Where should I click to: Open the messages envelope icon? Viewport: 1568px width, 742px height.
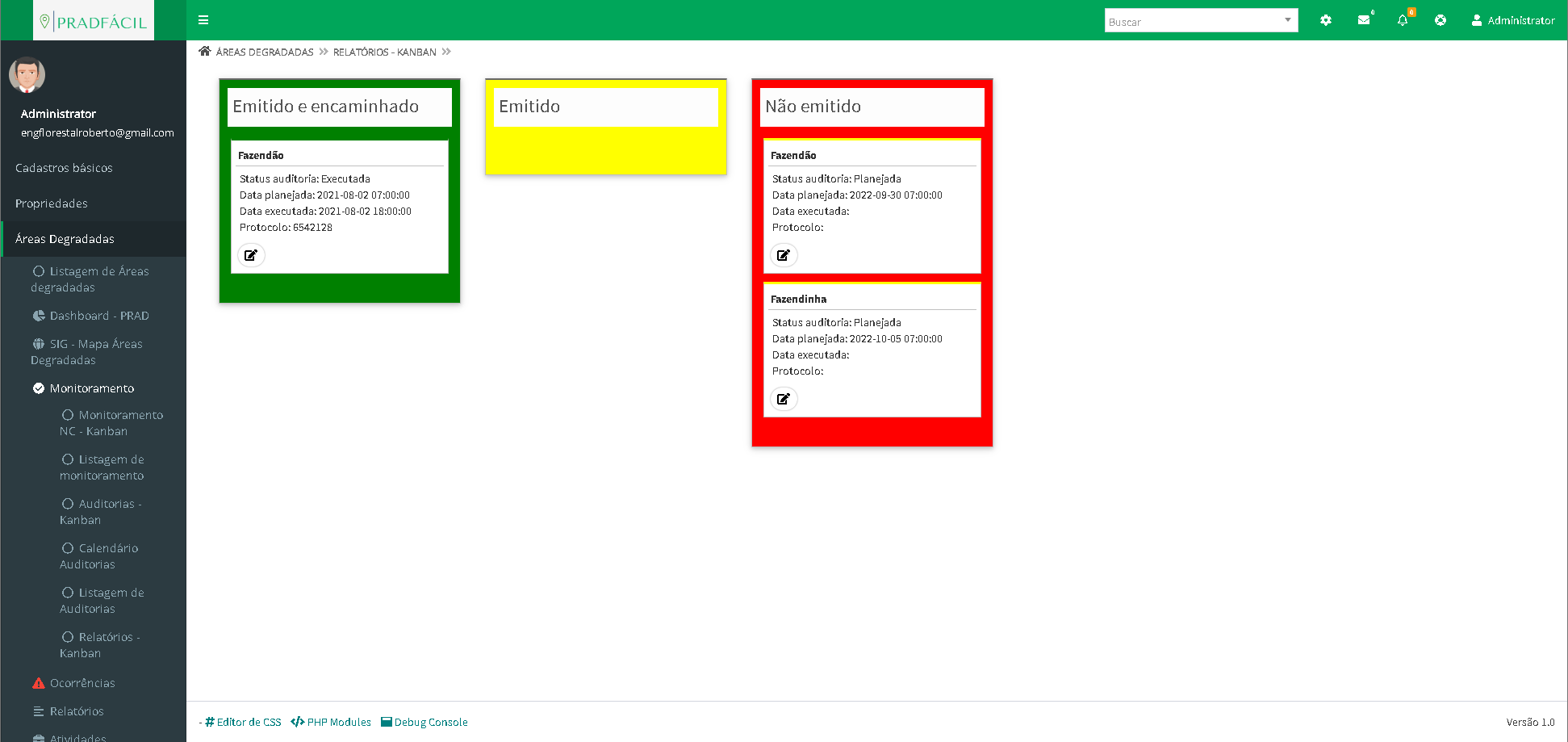pos(1364,20)
